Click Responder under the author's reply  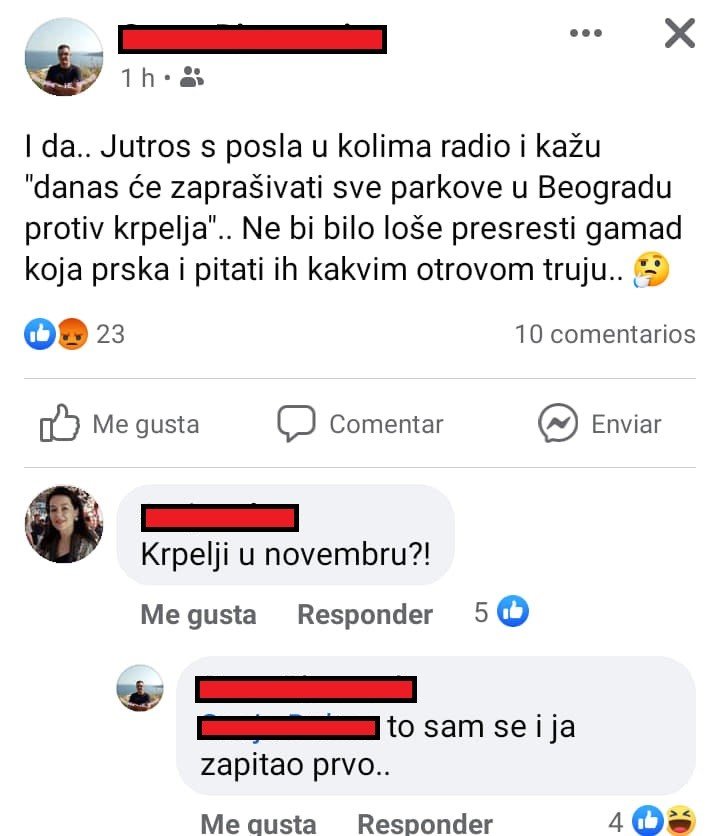425,824
